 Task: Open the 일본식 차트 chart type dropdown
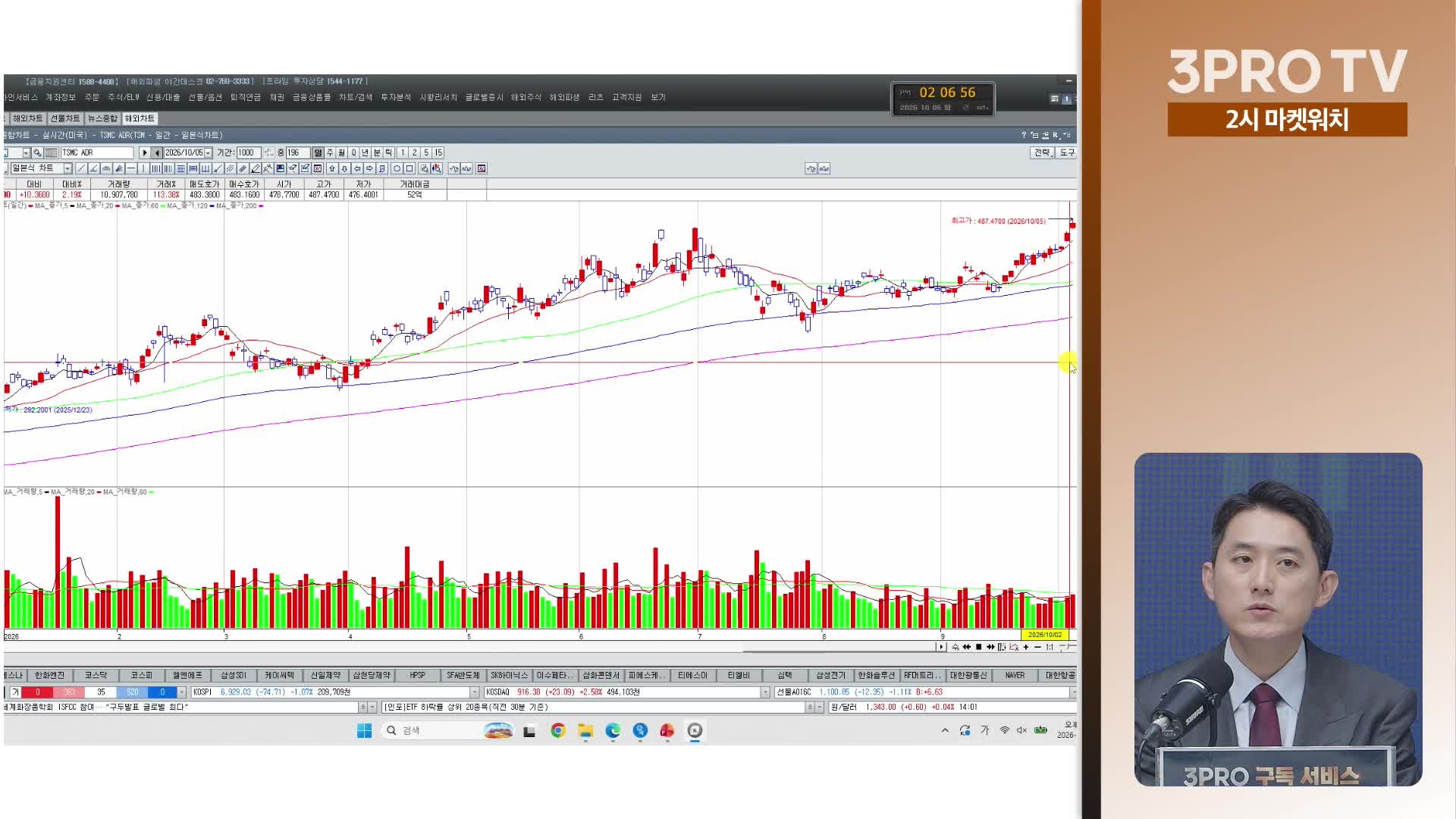(x=67, y=168)
